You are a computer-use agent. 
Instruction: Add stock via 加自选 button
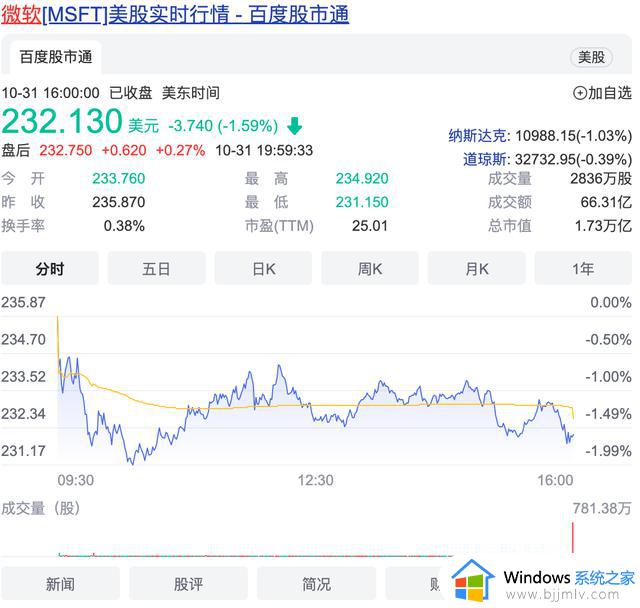pyautogui.click(x=602, y=93)
